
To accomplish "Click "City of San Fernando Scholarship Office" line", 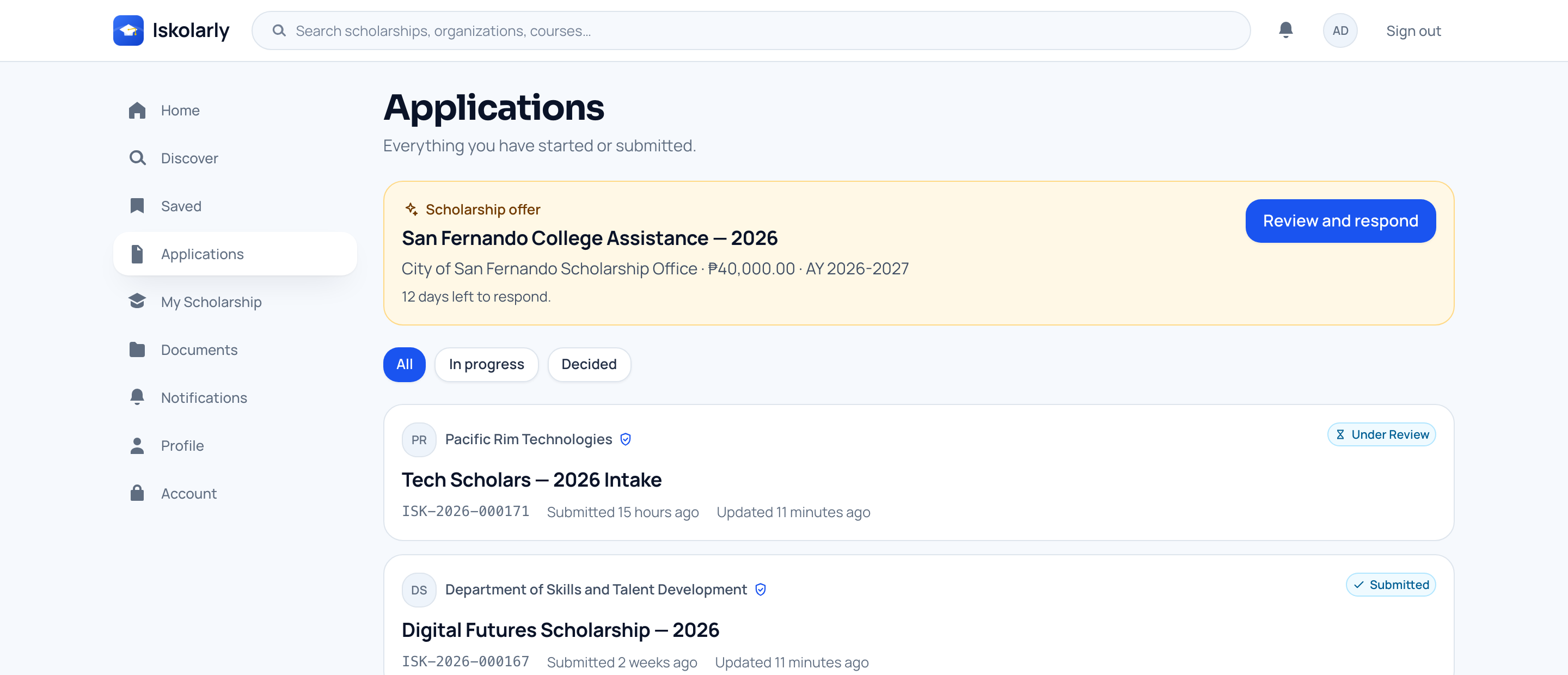I will (654, 268).
